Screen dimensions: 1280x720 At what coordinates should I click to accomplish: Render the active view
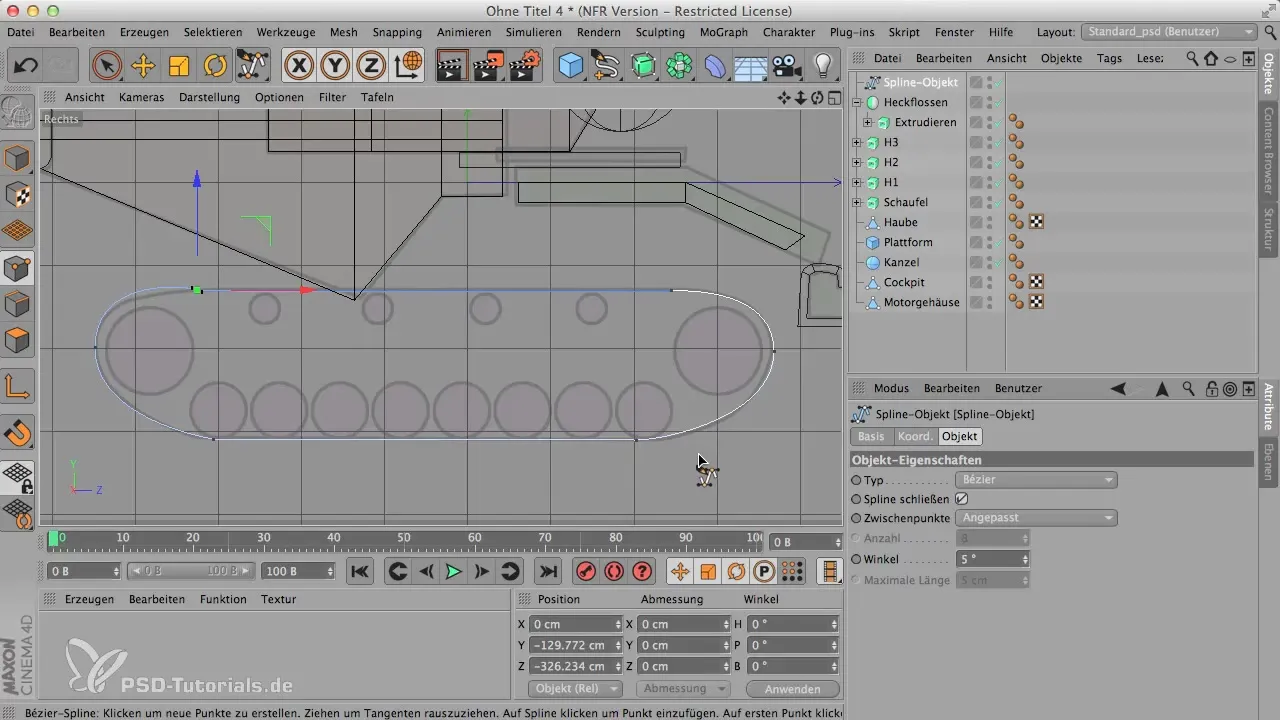(x=453, y=67)
